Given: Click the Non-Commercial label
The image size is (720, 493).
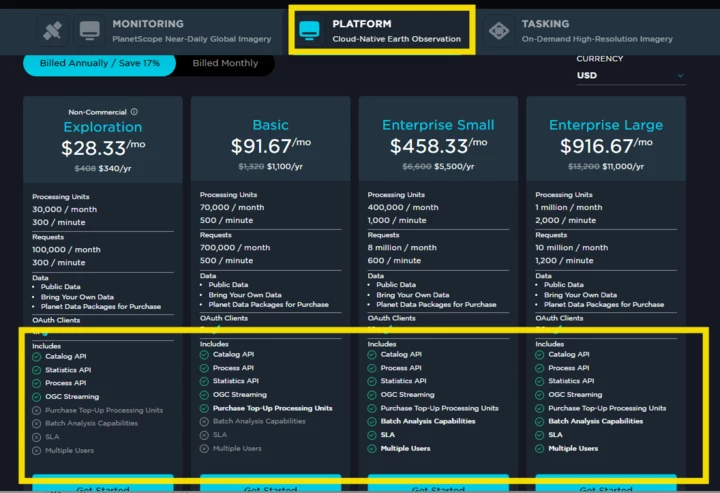Looking at the screenshot, I should tap(97, 112).
